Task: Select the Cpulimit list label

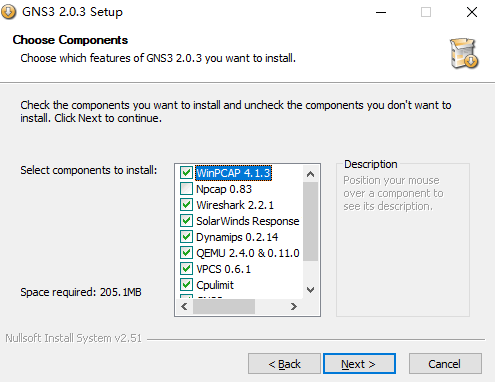Action: tap(215, 285)
